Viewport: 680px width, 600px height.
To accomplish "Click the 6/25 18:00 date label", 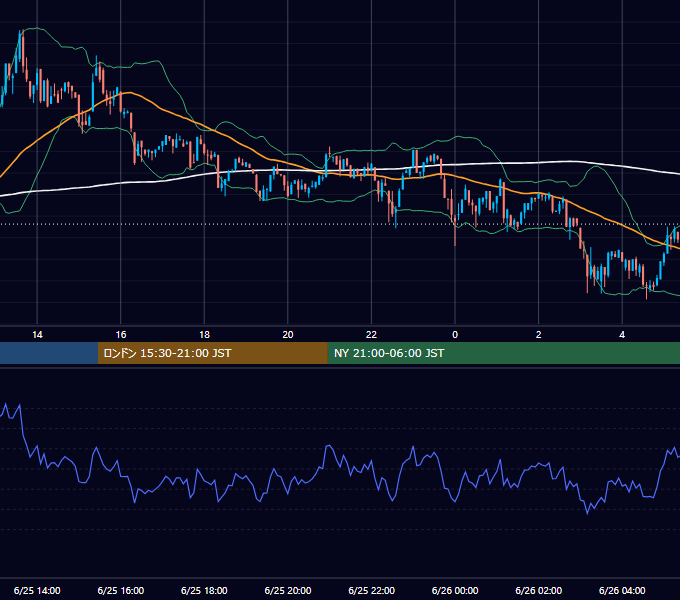I will click(204, 590).
